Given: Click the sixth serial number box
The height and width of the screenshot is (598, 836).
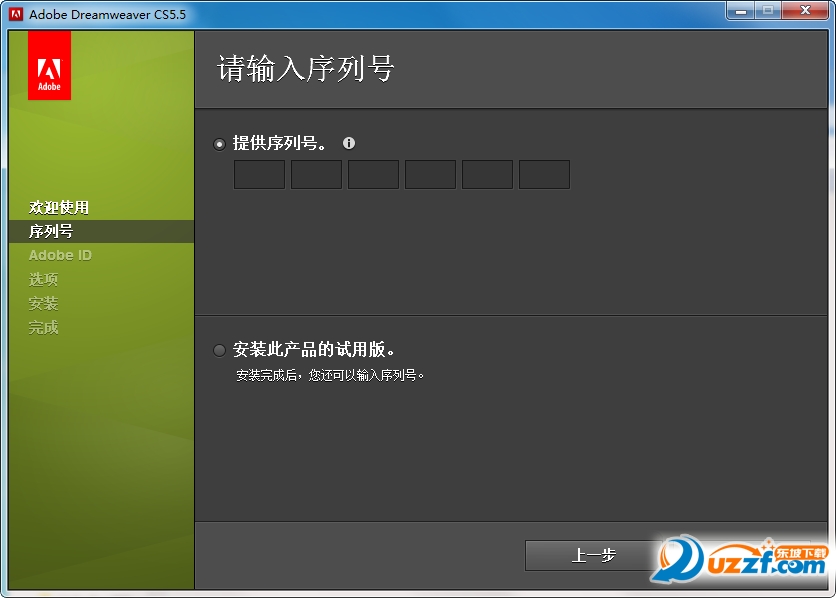Looking at the screenshot, I should tap(544, 174).
